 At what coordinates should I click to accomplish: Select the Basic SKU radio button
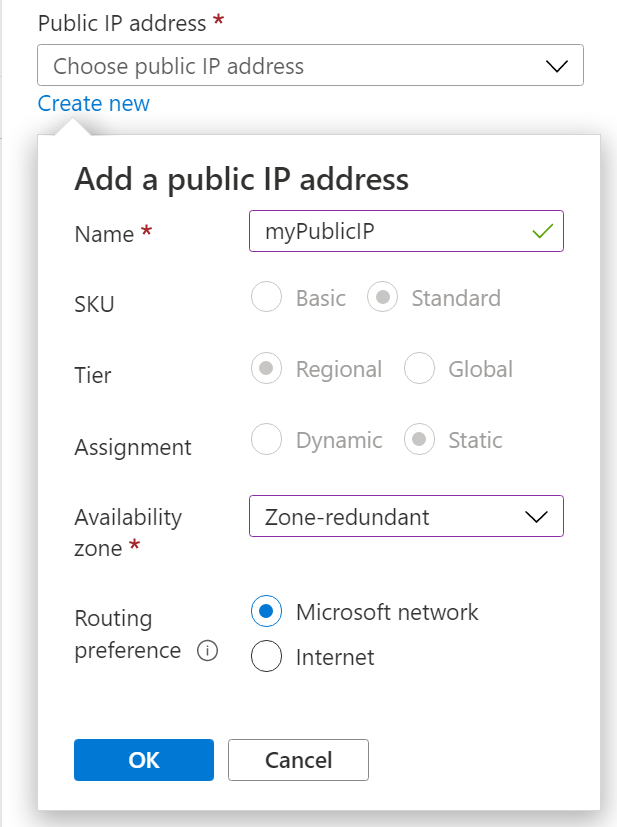[x=266, y=297]
